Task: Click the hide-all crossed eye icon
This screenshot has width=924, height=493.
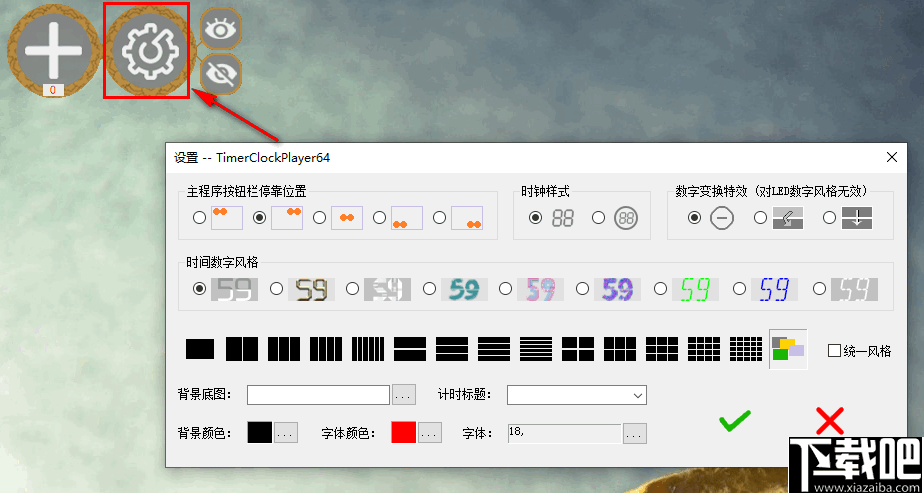Action: click(x=221, y=74)
